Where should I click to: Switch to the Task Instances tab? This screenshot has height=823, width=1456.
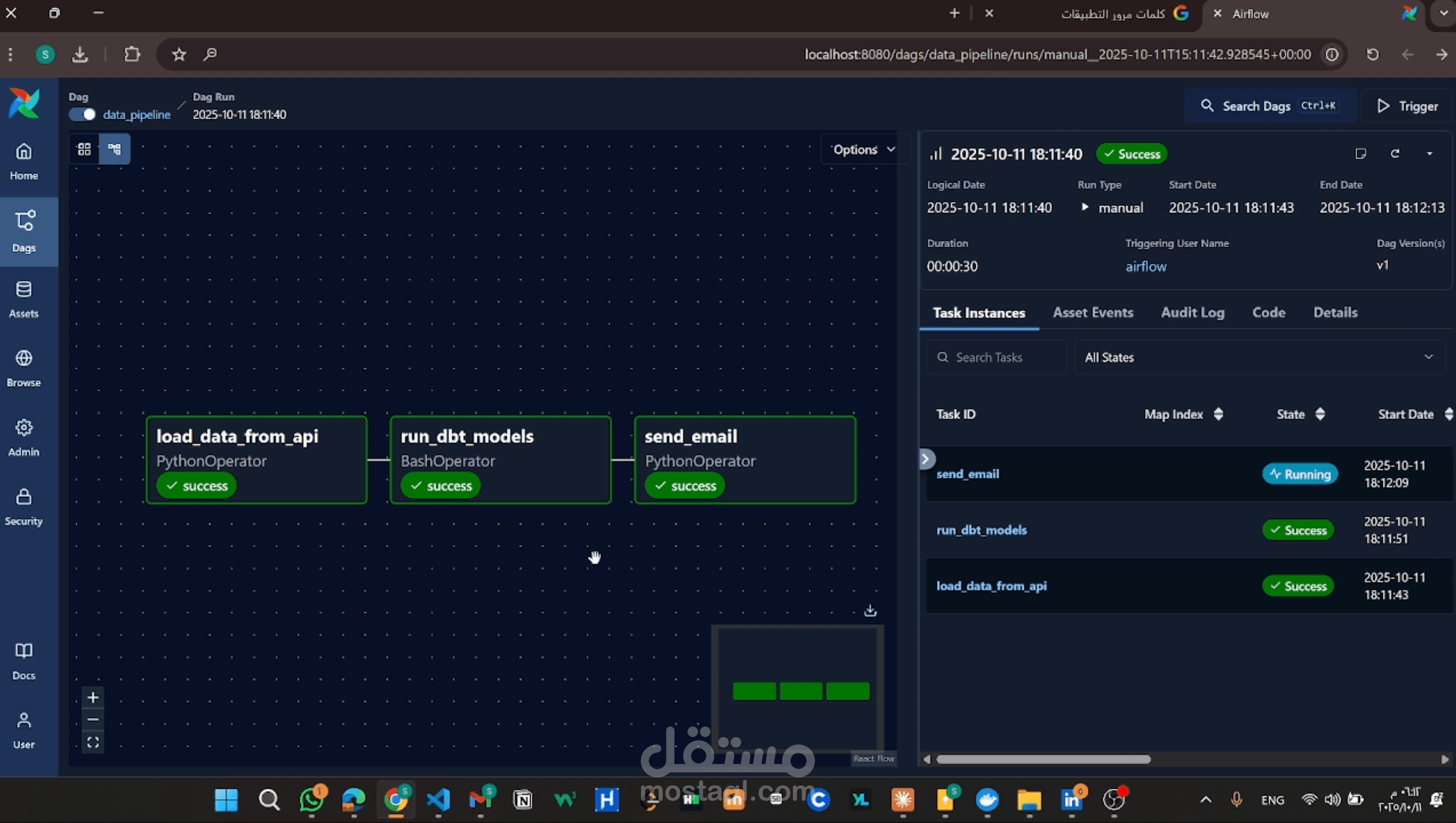point(979,313)
